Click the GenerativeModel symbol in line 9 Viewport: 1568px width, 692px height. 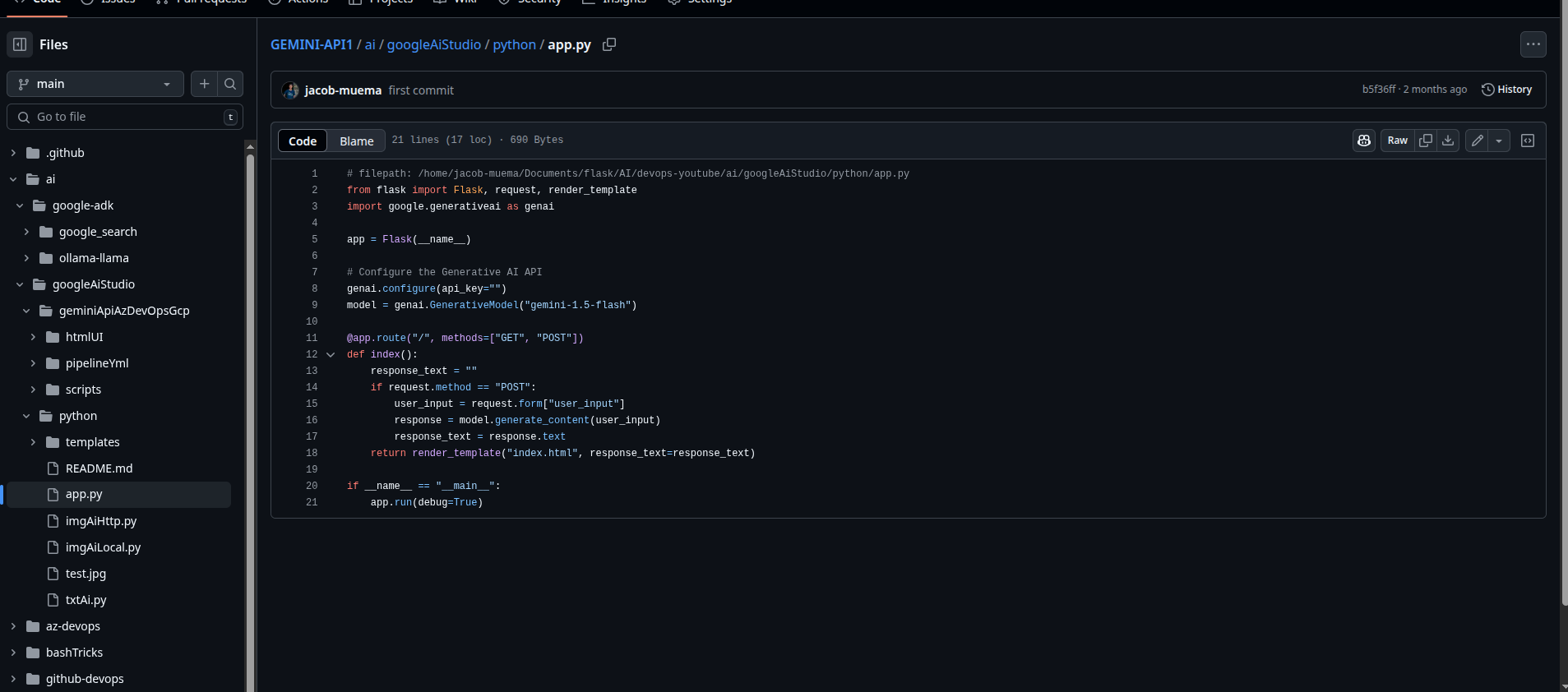click(474, 305)
